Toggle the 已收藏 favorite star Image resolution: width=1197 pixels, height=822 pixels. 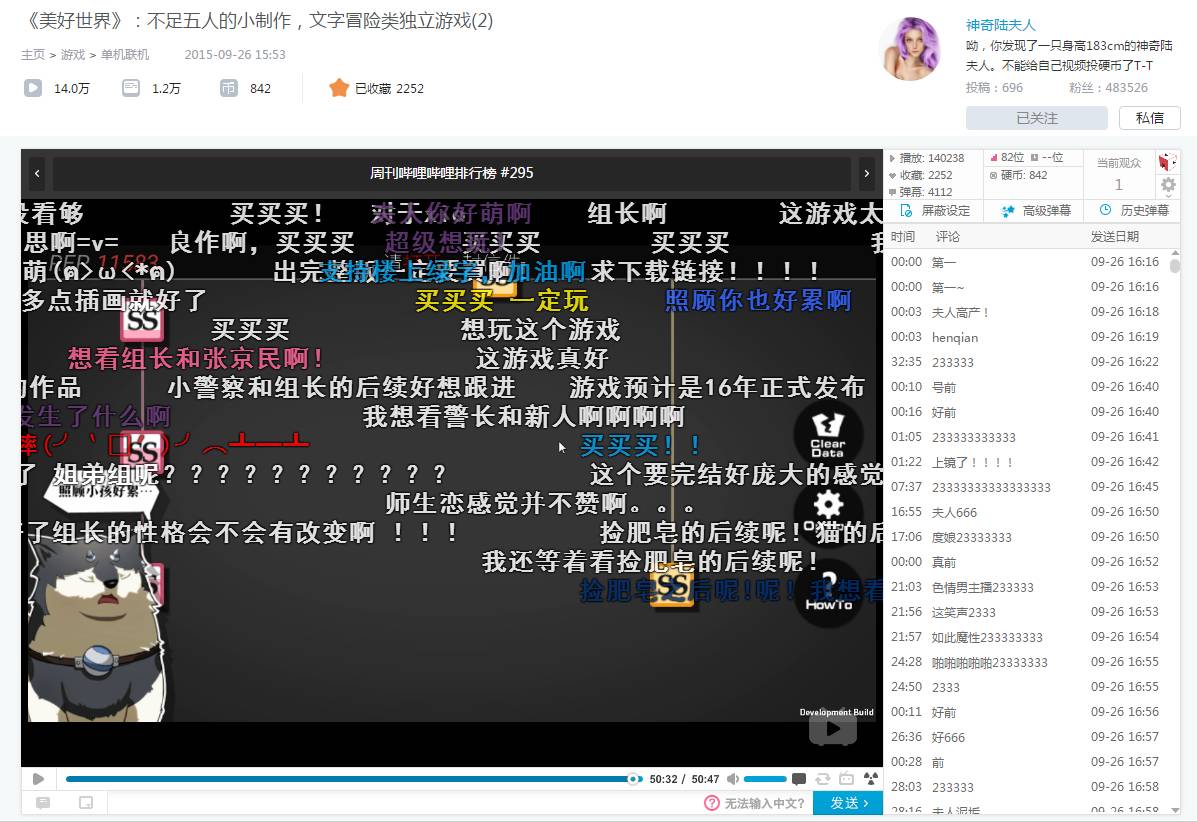pos(341,88)
